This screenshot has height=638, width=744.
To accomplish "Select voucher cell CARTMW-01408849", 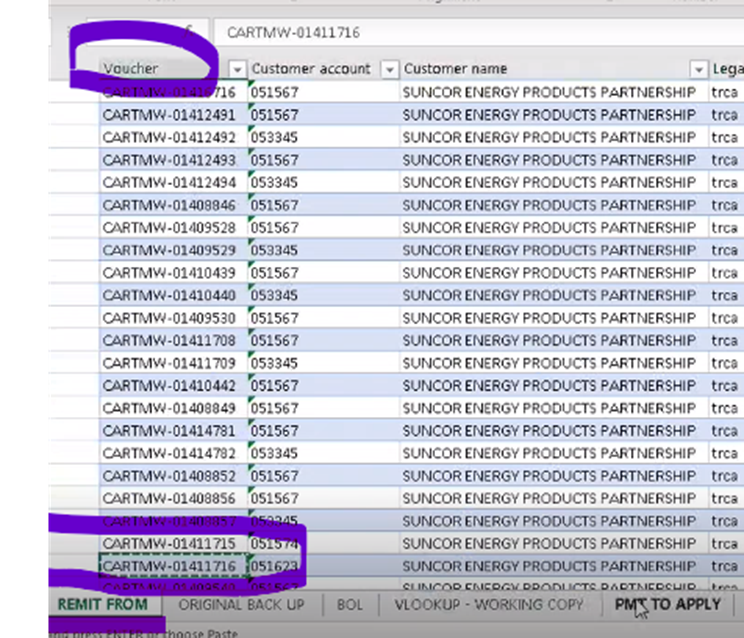I will click(x=174, y=408).
